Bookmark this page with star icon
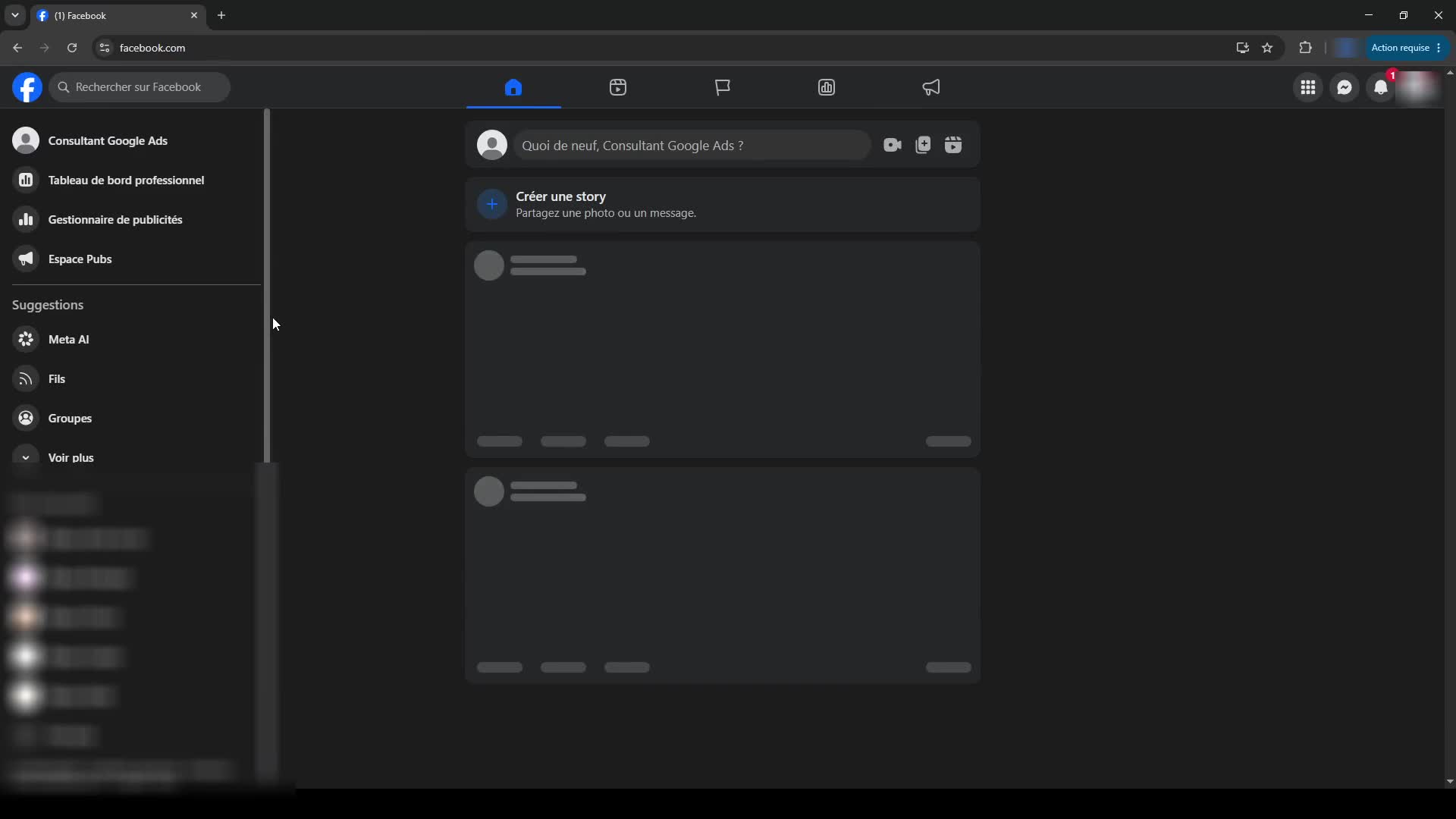The image size is (1456, 819). [x=1267, y=48]
